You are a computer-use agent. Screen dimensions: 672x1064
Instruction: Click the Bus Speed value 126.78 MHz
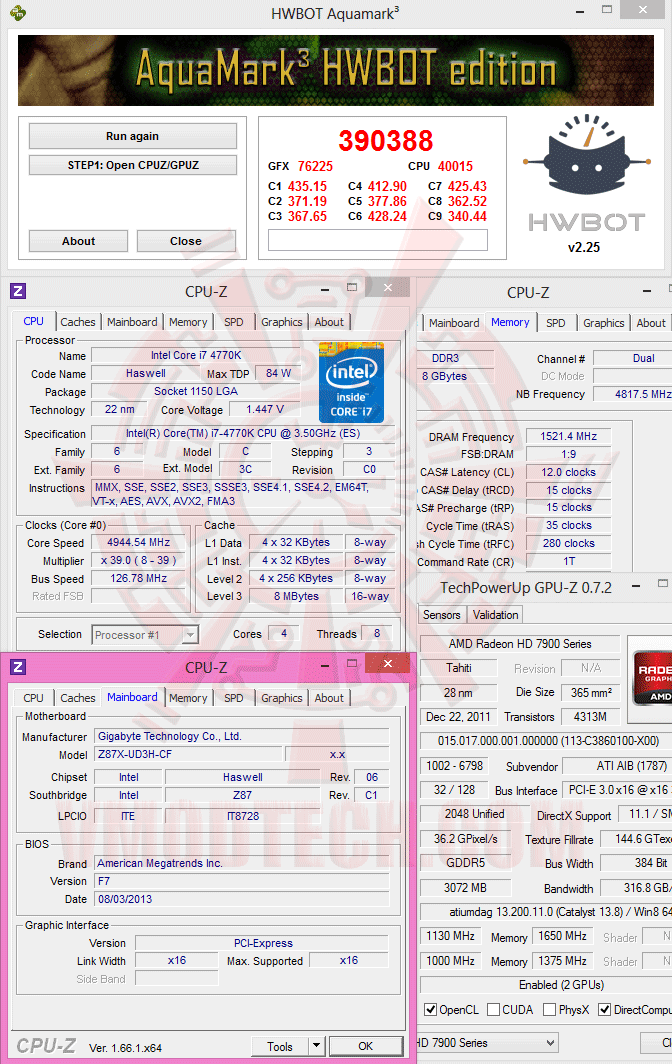point(138,578)
